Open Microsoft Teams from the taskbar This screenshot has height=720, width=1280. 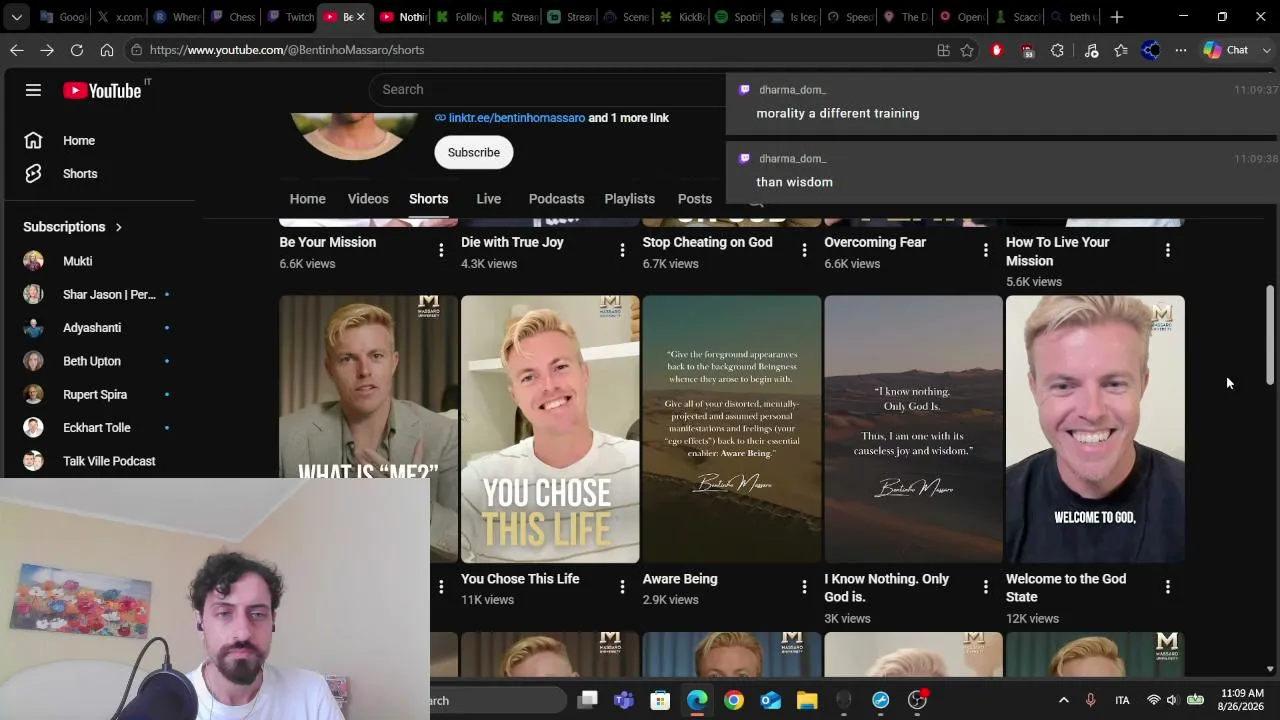pyautogui.click(x=624, y=700)
